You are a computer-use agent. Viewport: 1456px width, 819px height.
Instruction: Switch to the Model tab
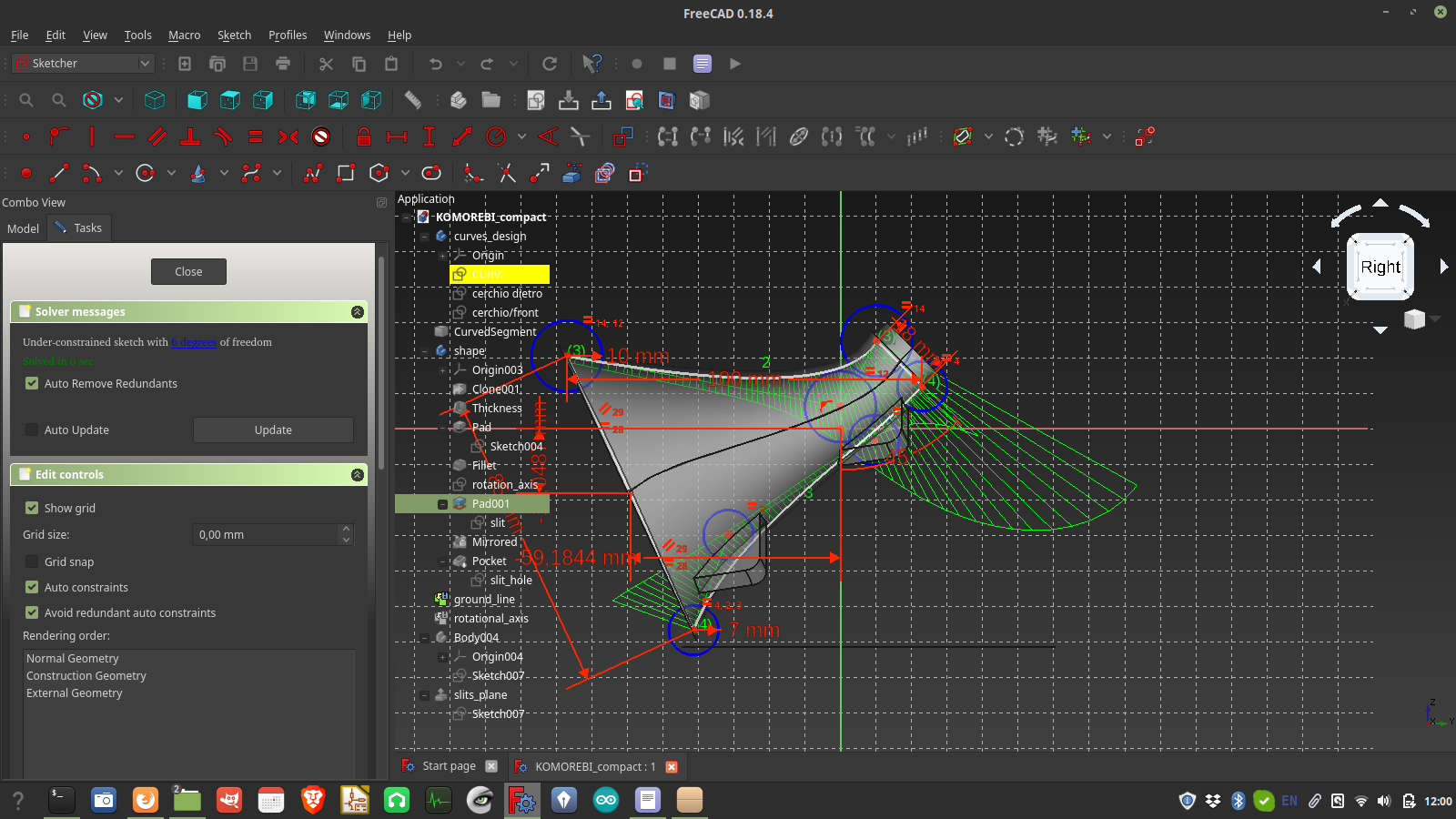coord(23,228)
